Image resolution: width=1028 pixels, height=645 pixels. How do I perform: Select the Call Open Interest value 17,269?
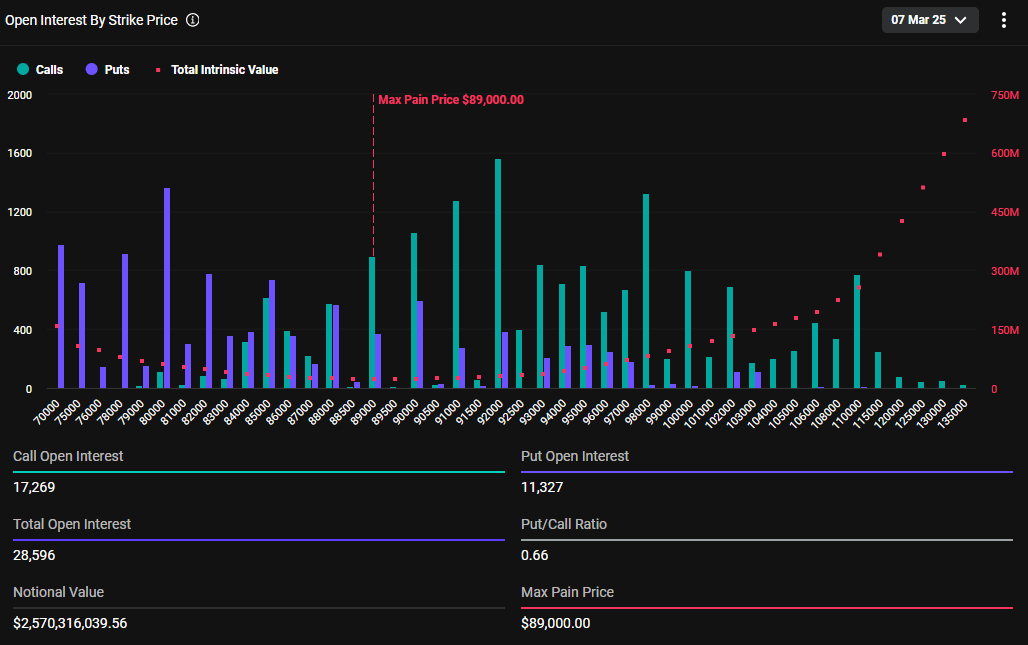(34, 487)
